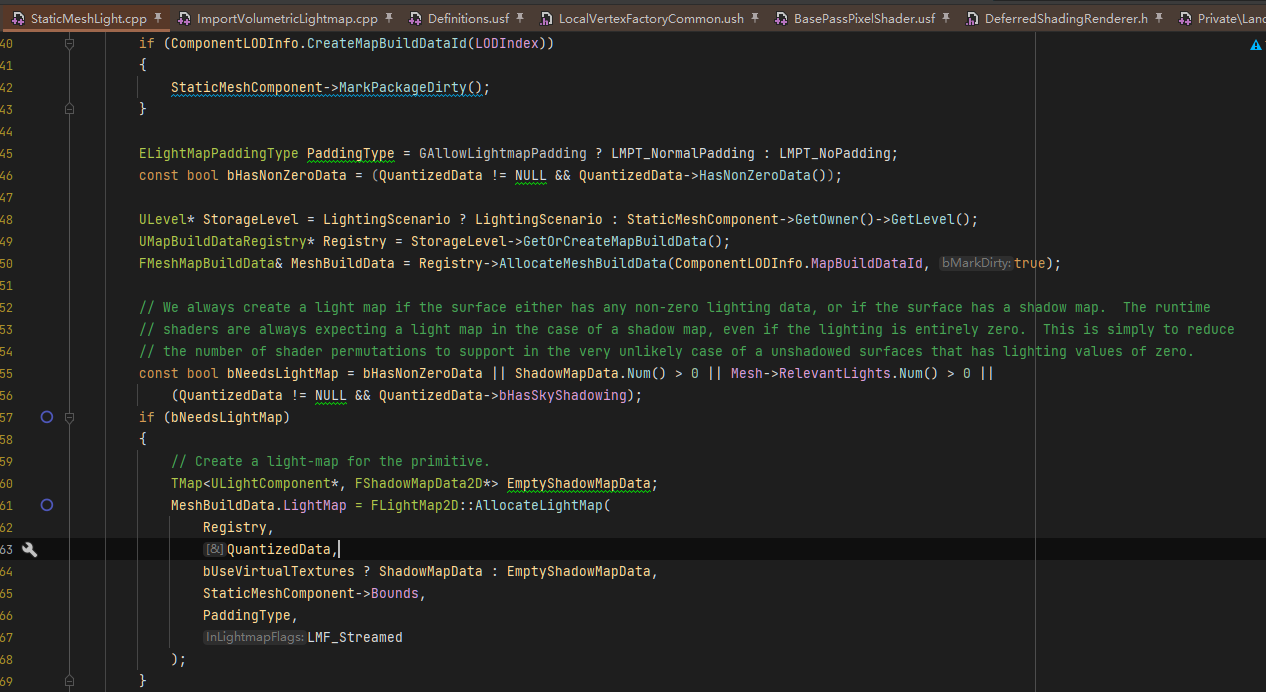Click the bMarkDirty: inlay parameter hint
Screen dimensions: 1266x692
click(976, 263)
